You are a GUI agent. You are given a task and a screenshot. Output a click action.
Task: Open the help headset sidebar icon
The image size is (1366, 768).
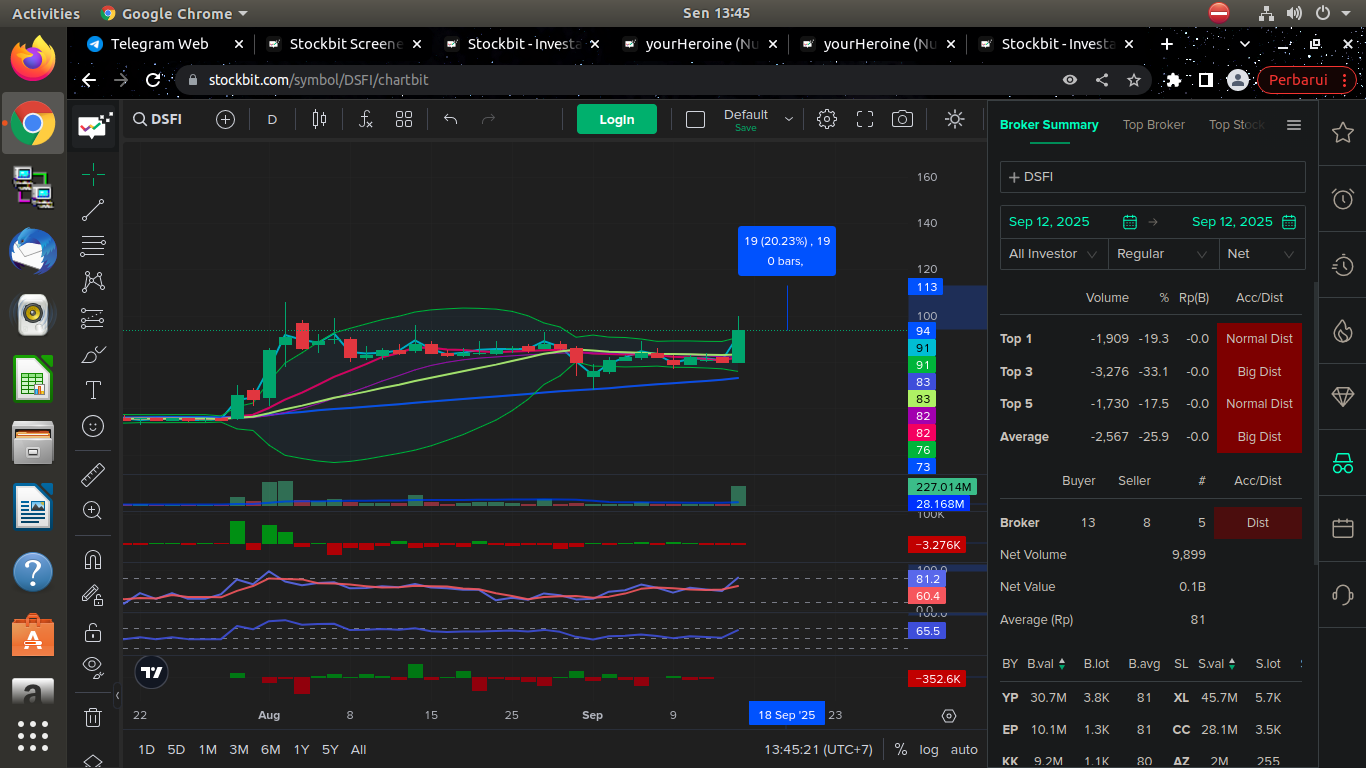1343,594
